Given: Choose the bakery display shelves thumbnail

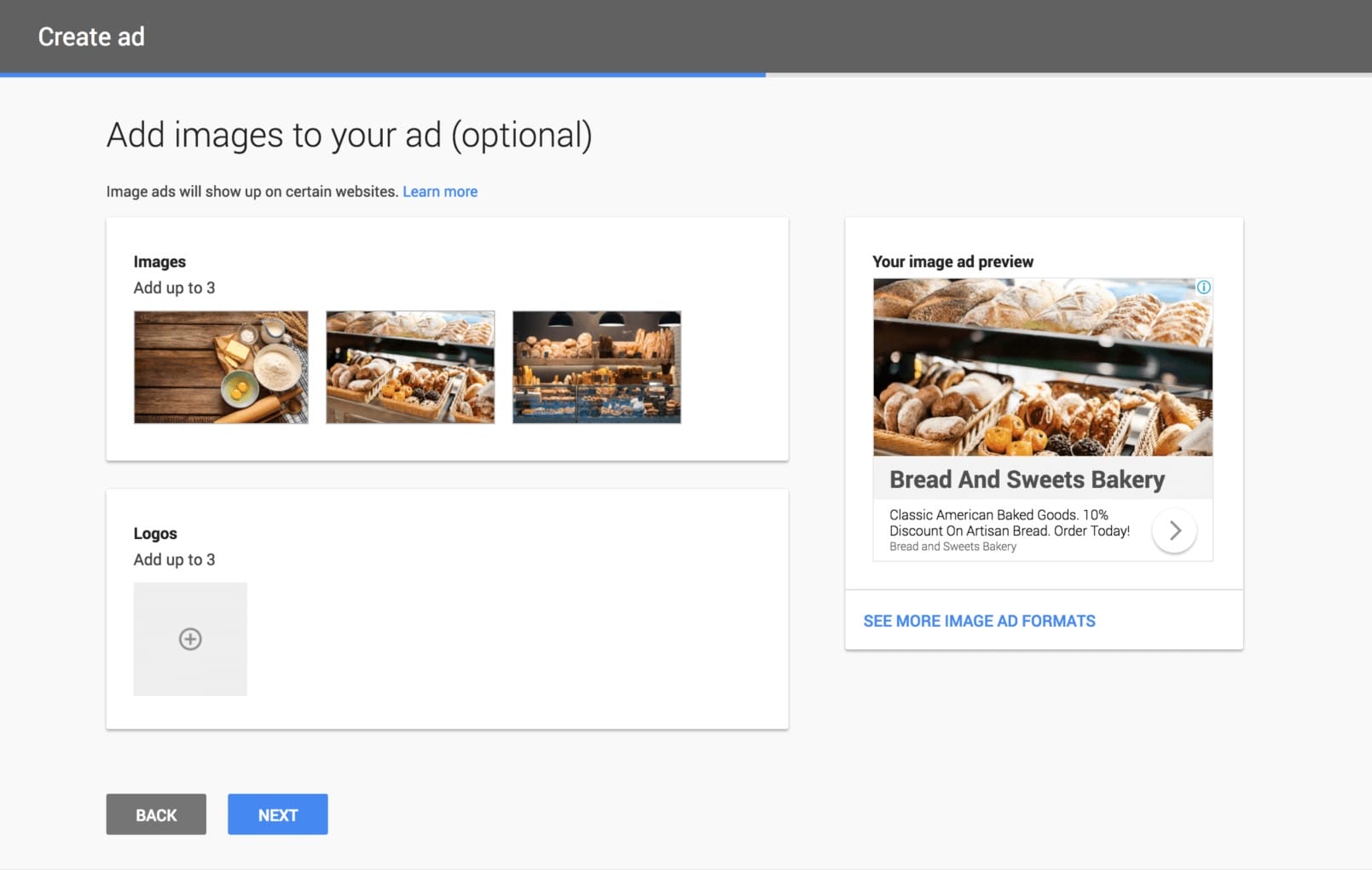Looking at the screenshot, I should [x=596, y=367].
